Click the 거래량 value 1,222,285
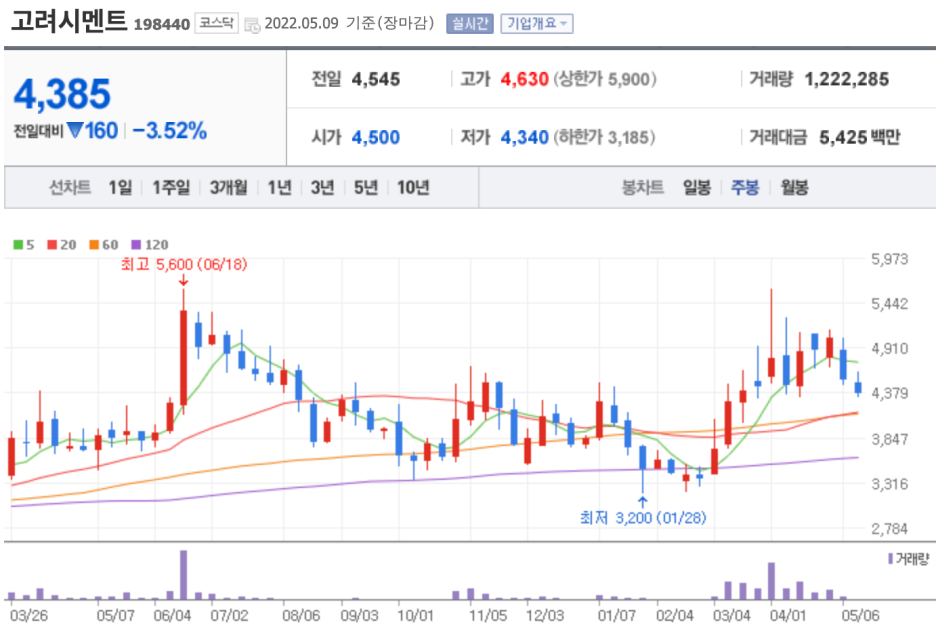The image size is (936, 629). point(846,79)
